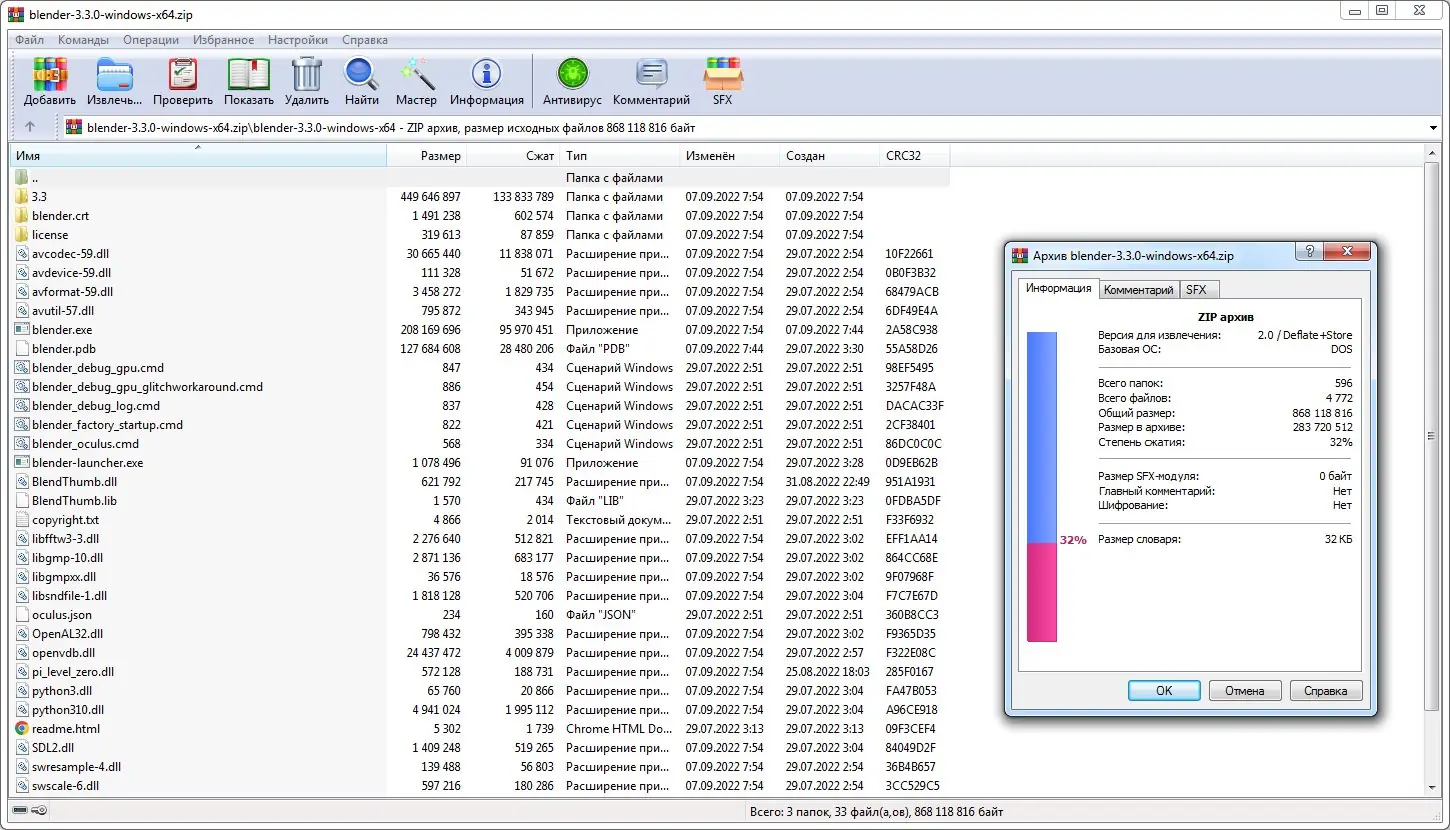Viewport: 1450px width, 830px height.
Task: Select the libfftw3-3.dll file row
Action: tap(480, 539)
